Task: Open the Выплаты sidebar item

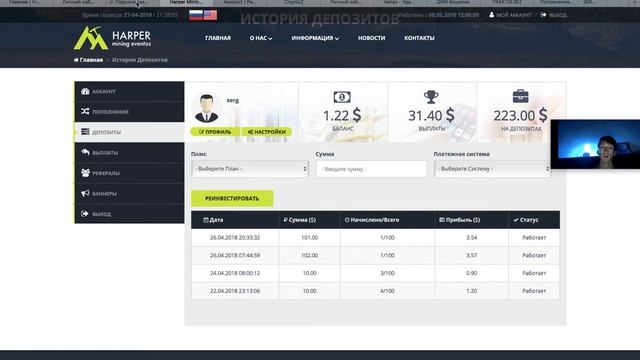Action: pyautogui.click(x=129, y=152)
